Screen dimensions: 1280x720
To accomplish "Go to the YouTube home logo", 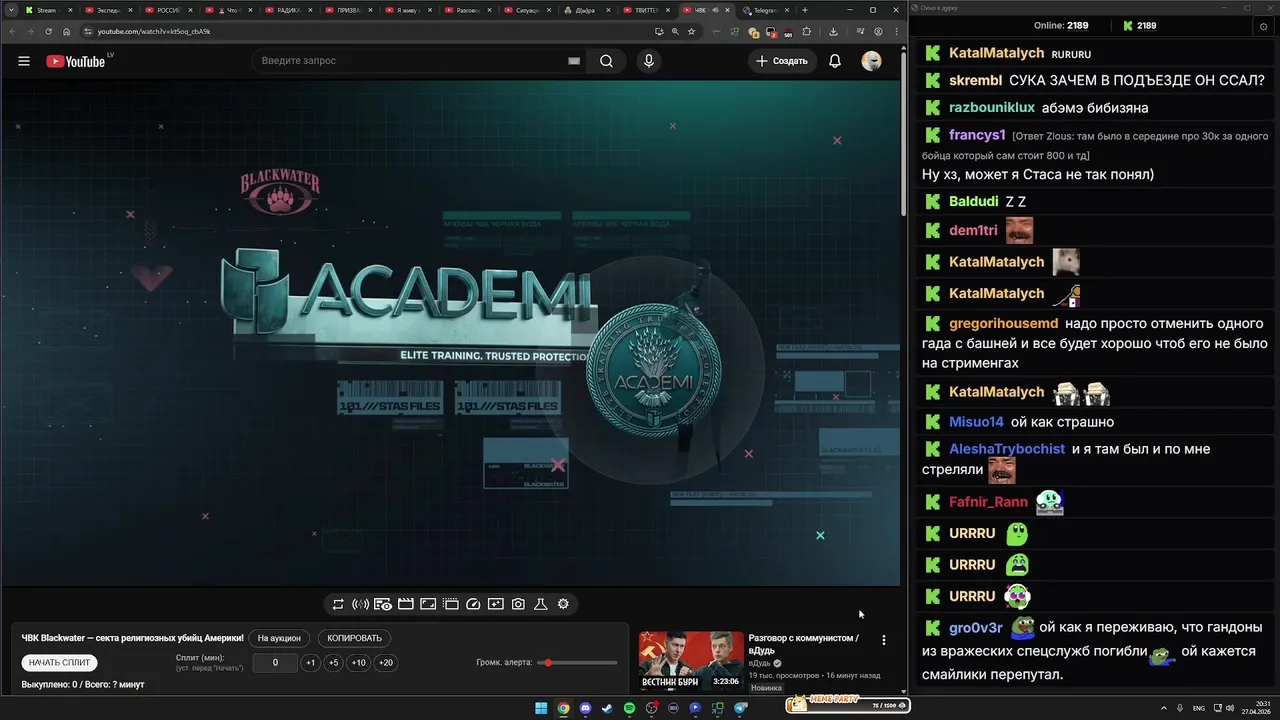I will pos(76,61).
